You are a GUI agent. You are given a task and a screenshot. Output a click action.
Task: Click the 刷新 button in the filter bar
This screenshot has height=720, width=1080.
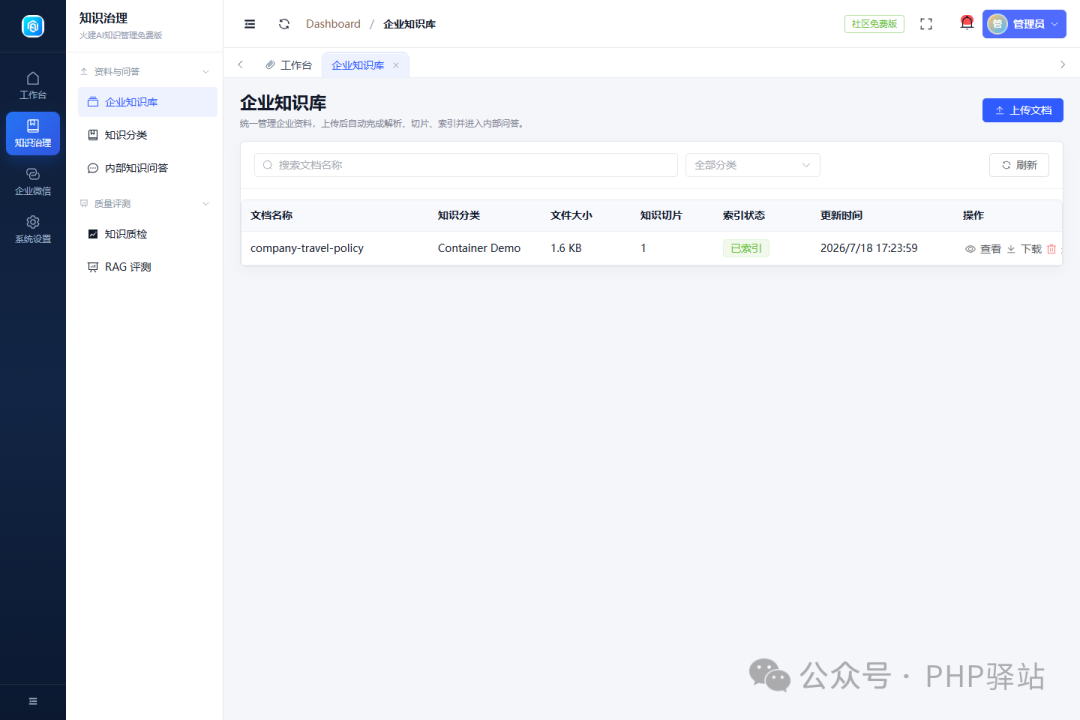[x=1019, y=165]
